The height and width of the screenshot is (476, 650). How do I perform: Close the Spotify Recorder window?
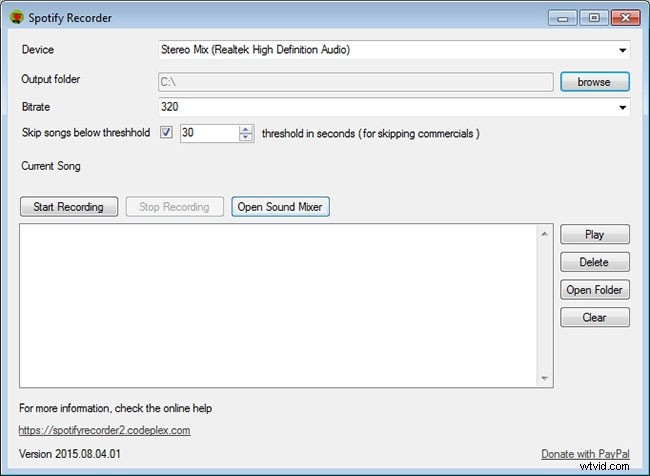[x=626, y=18]
